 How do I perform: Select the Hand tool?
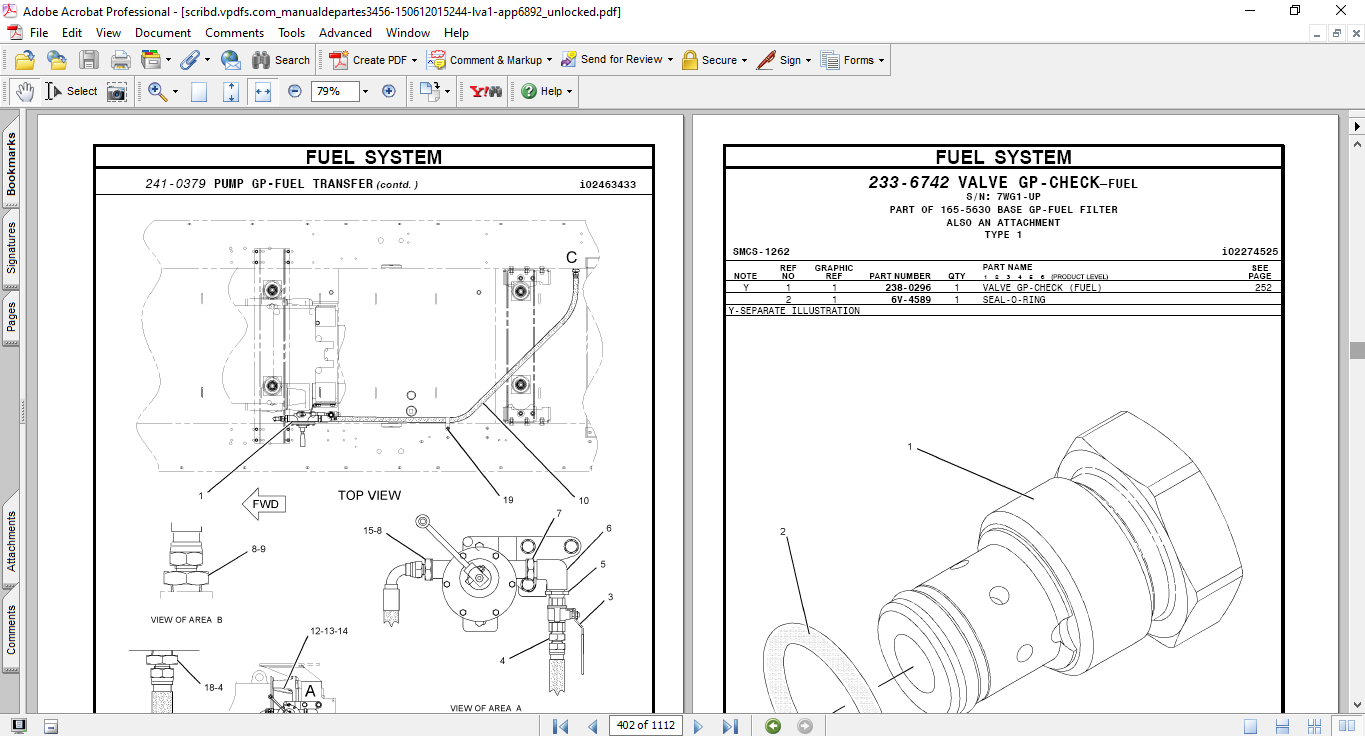(x=24, y=91)
